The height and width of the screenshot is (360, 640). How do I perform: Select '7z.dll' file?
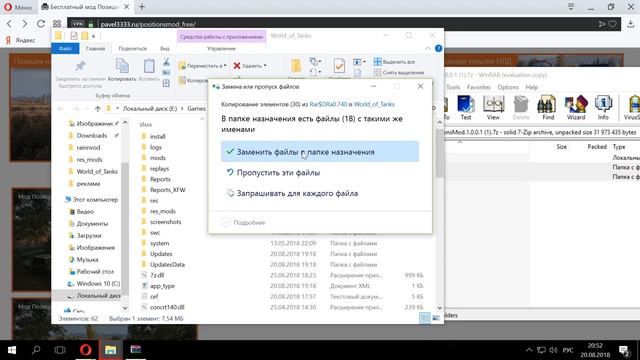[157, 275]
